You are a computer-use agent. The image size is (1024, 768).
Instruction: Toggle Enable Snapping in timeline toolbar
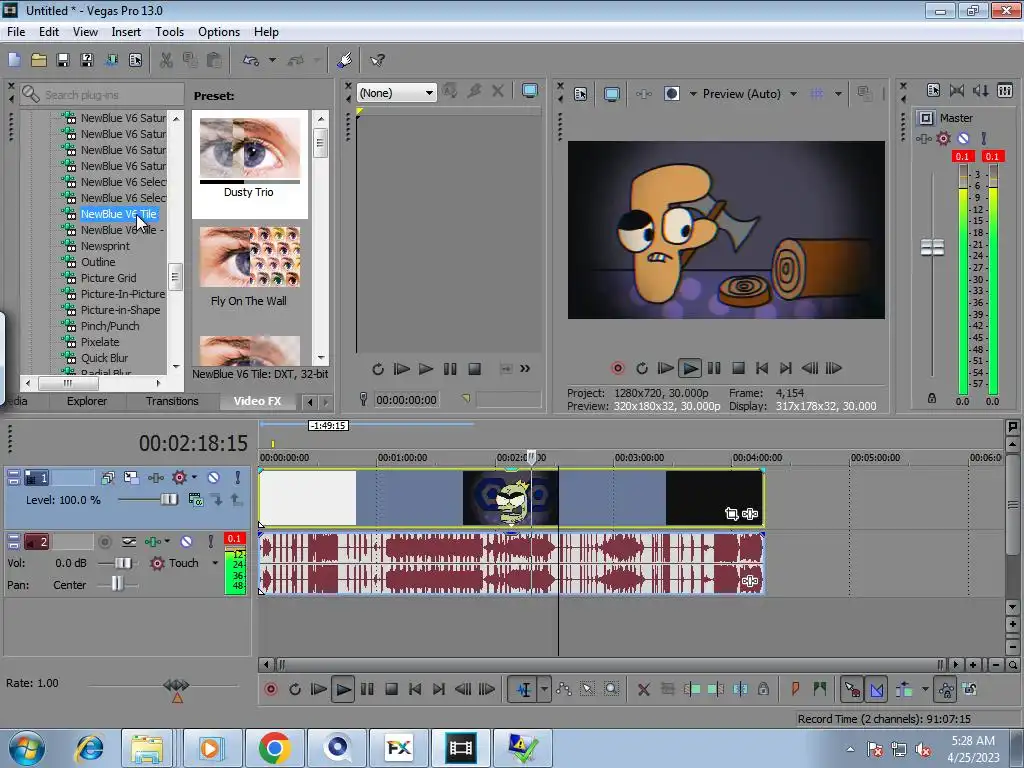coord(852,689)
